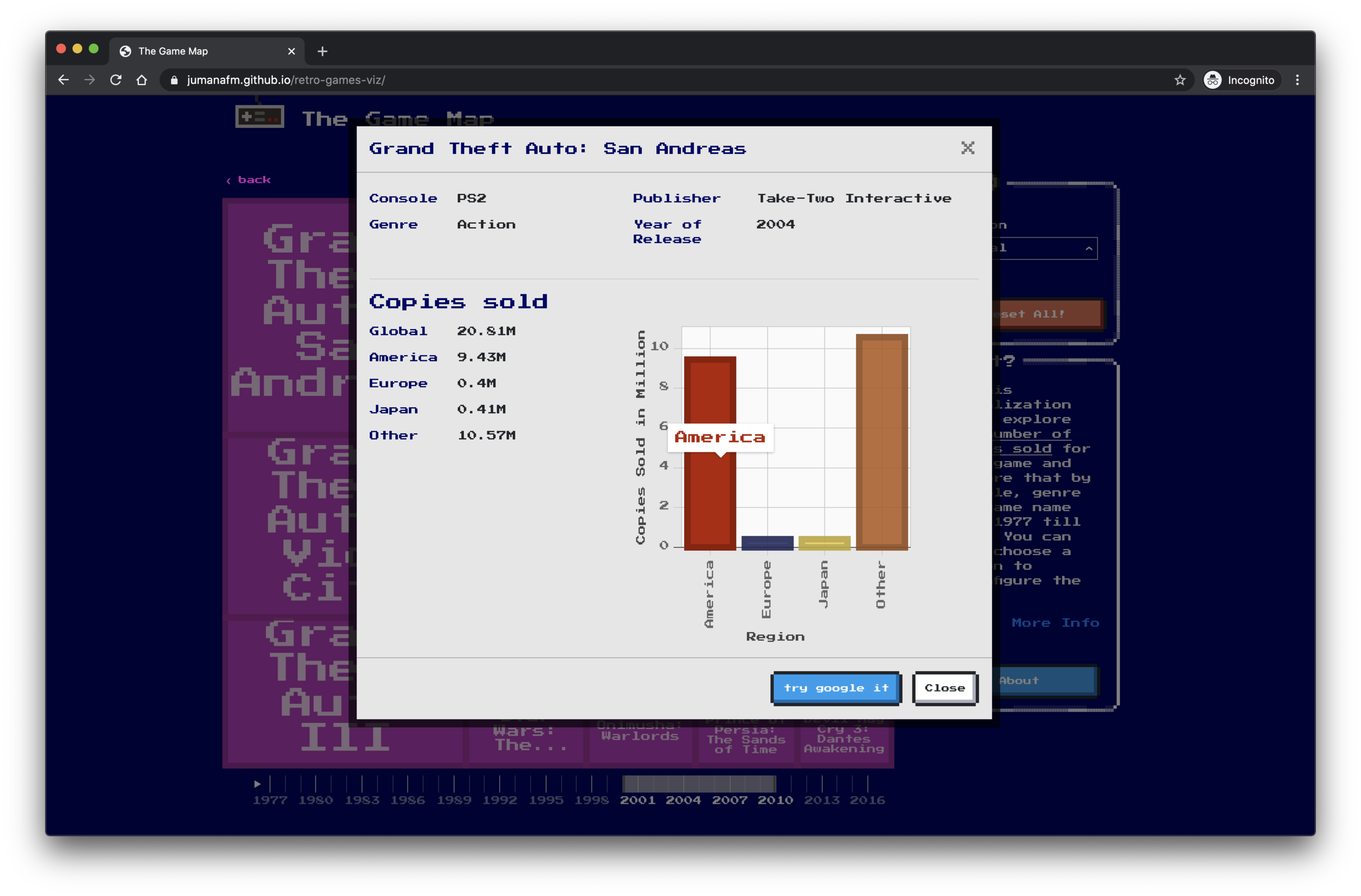Viewport: 1361px width, 896px height.
Task: Click the Reset All button
Action: pyautogui.click(x=1046, y=314)
